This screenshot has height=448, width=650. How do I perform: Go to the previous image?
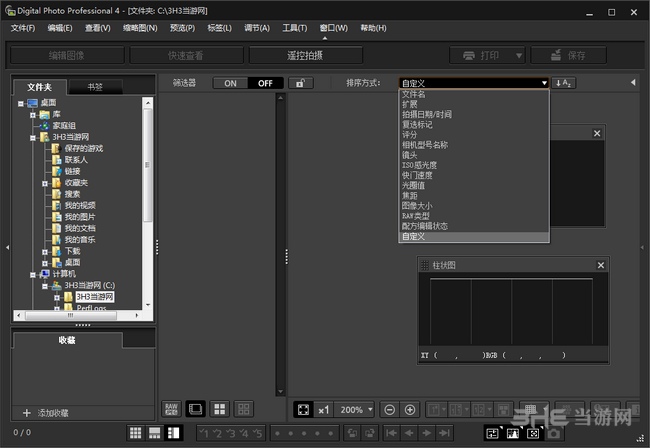tap(409, 433)
